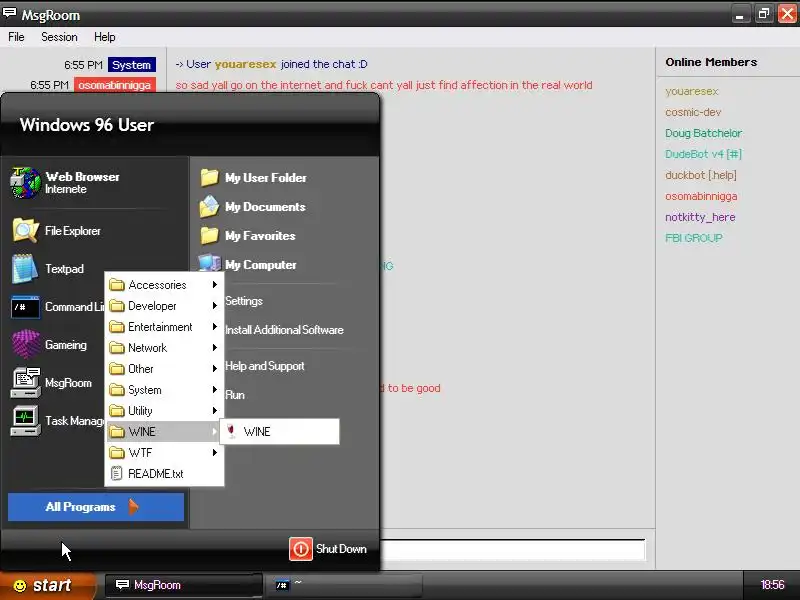Click the README.txt document icon
The height and width of the screenshot is (600, 800).
117,473
